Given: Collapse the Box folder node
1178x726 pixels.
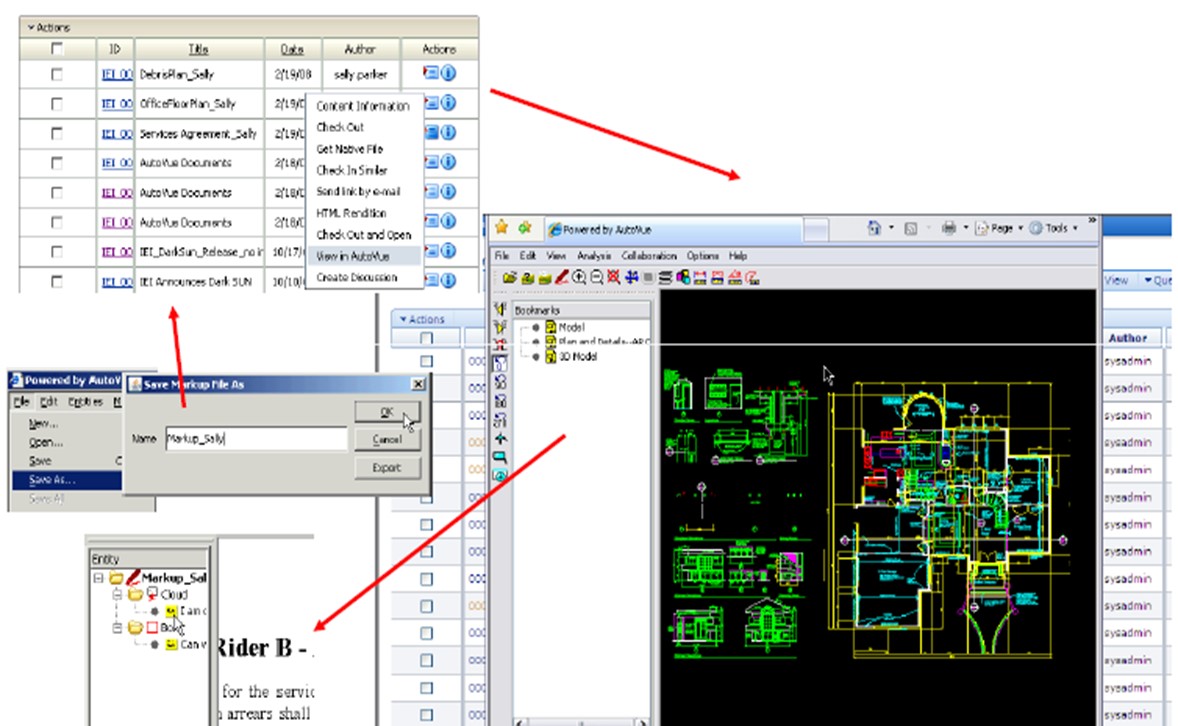Looking at the screenshot, I should point(117,627).
